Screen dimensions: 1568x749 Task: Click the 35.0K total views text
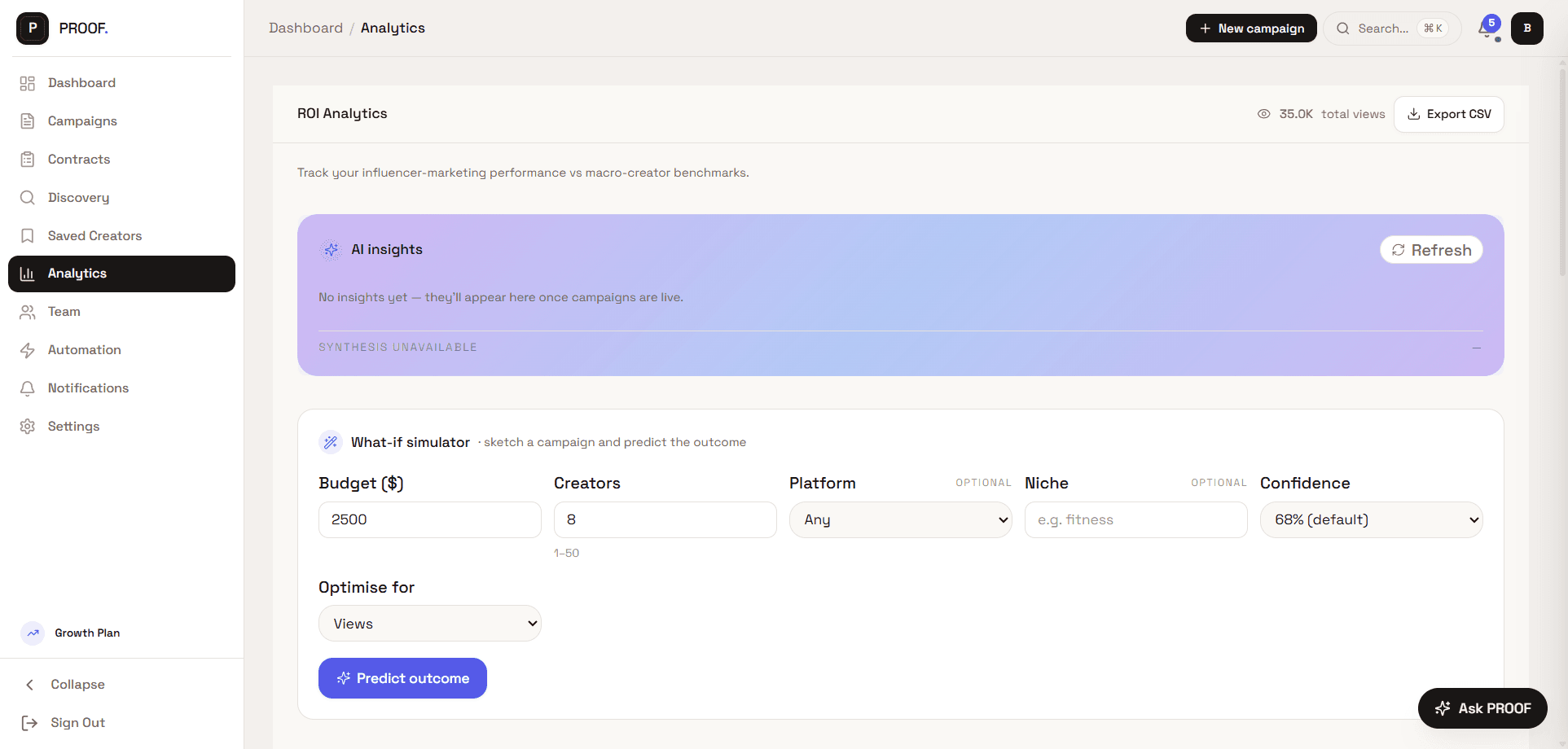click(1332, 114)
